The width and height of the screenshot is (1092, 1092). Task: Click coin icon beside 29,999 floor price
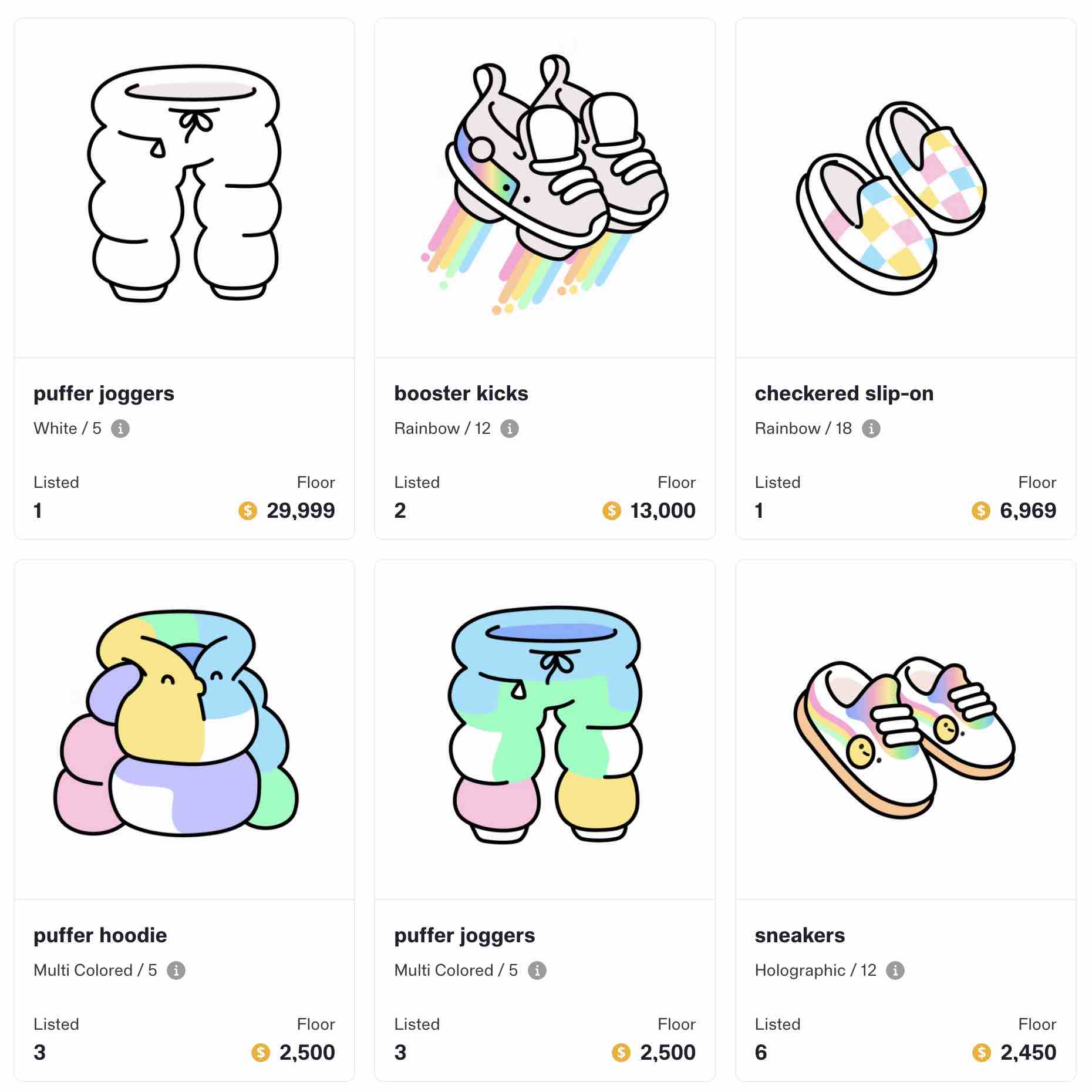click(x=248, y=511)
